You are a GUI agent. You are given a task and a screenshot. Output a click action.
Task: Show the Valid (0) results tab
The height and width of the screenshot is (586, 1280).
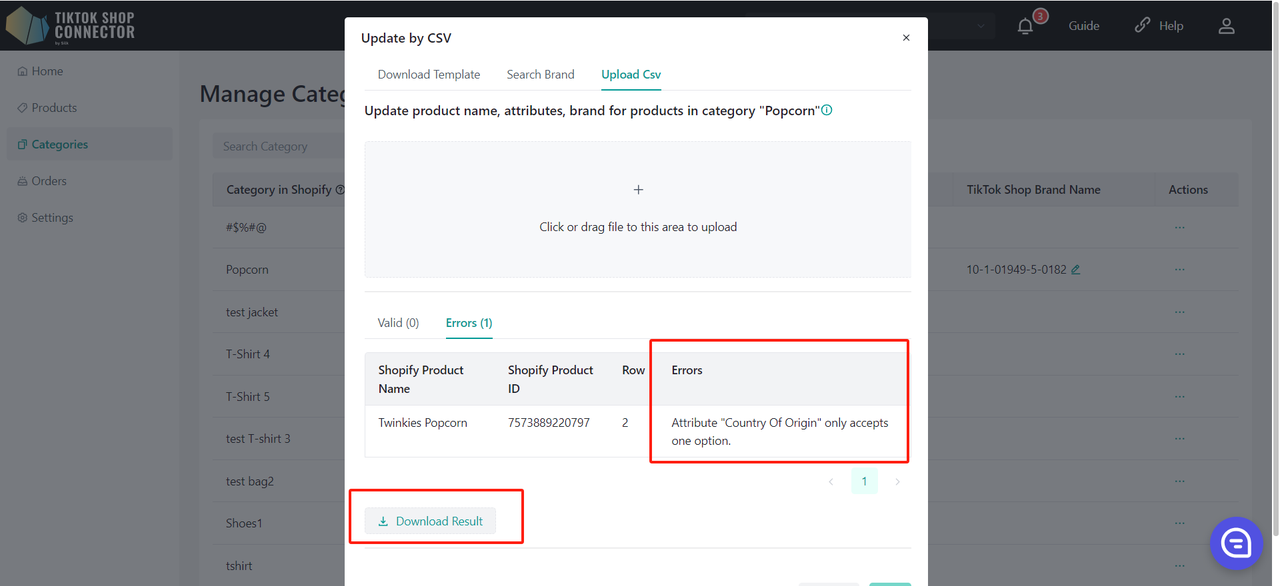point(398,323)
